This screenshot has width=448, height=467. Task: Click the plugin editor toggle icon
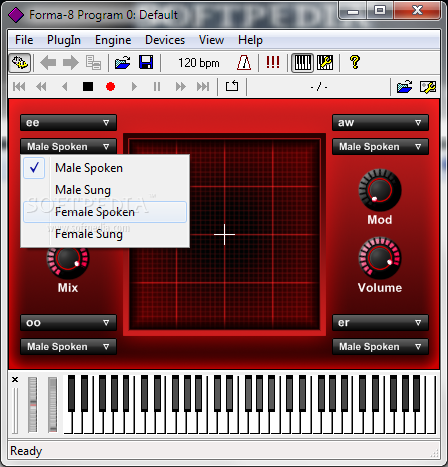point(20,63)
